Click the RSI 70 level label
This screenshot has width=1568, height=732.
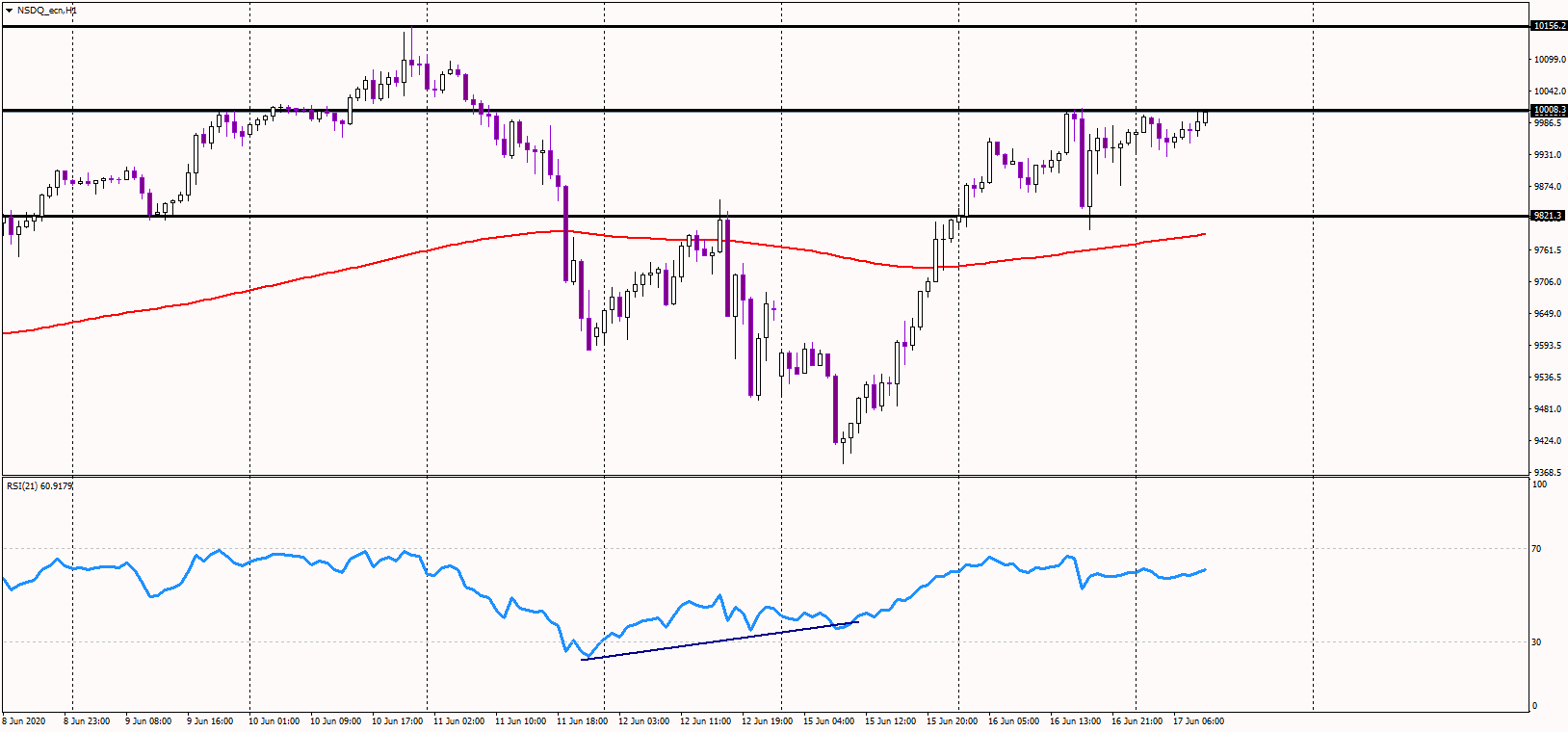click(x=1537, y=549)
